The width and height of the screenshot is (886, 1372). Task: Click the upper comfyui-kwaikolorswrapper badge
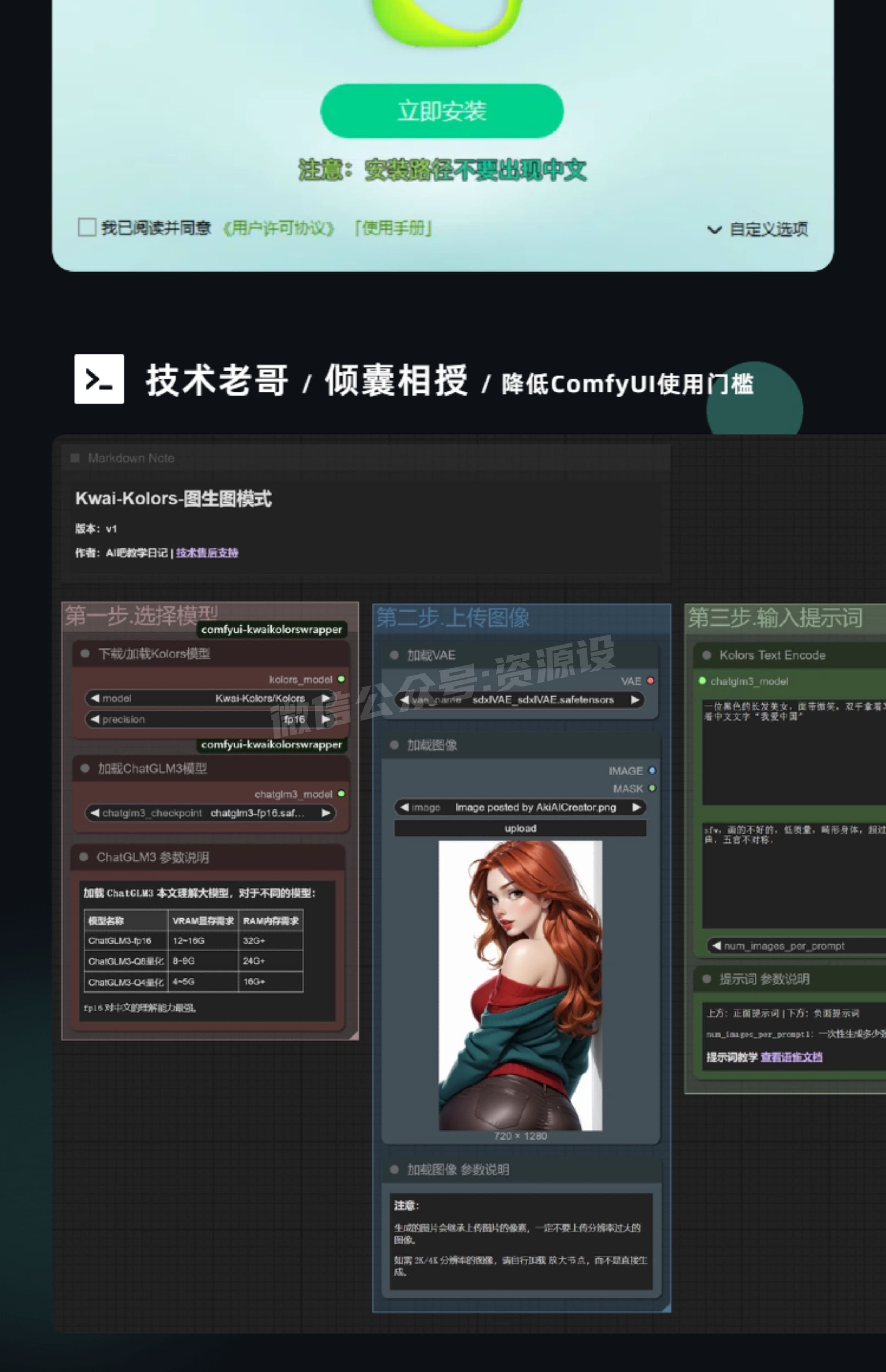pyautogui.click(x=272, y=629)
